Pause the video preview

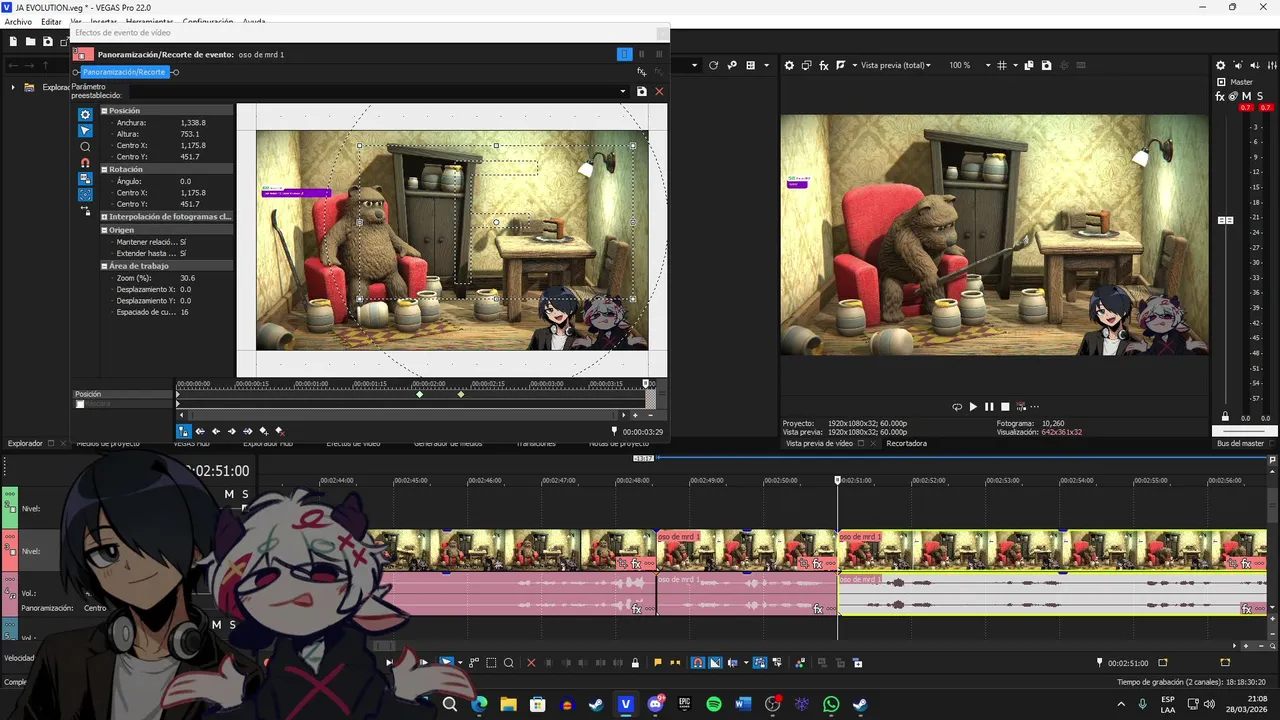click(989, 407)
